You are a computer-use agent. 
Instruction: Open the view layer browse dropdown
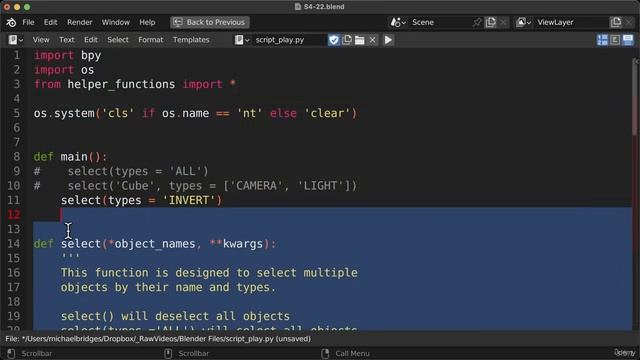[523, 22]
